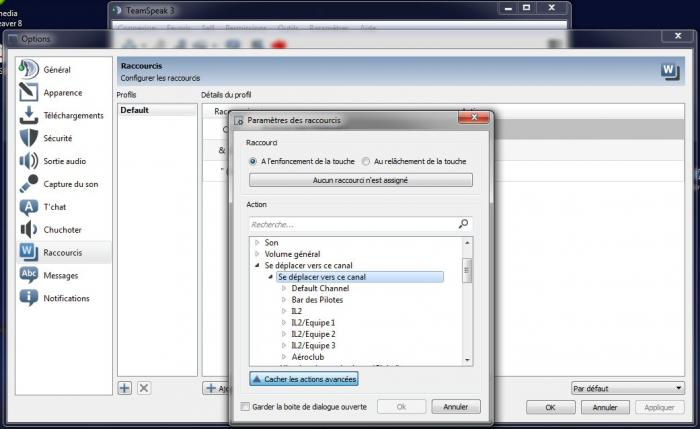
Task: Select 'Default Channel' tree row
Action: click(321, 288)
